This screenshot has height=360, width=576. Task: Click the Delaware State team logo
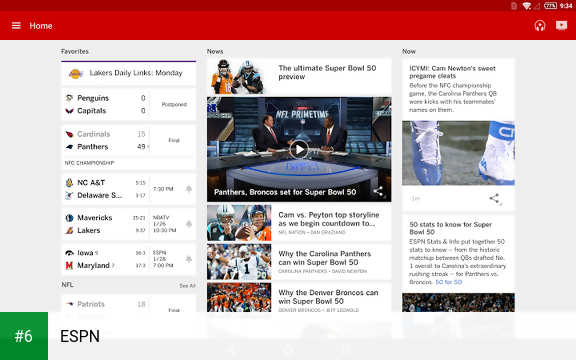pos(69,195)
